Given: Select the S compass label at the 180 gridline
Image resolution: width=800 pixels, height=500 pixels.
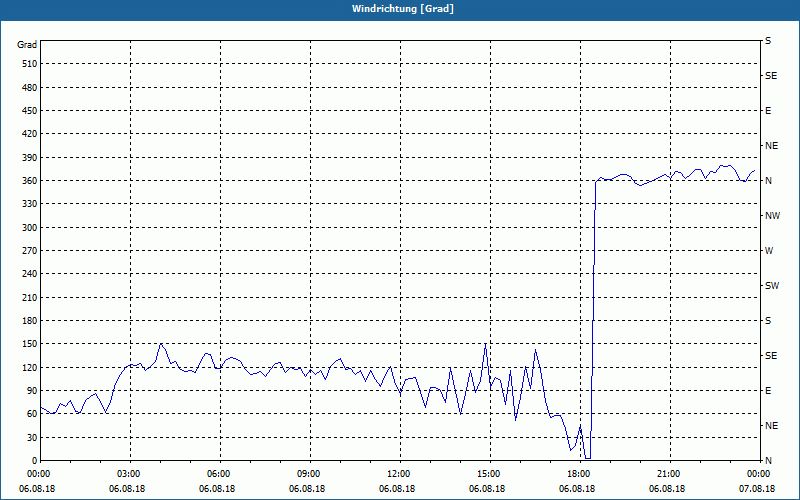Looking at the screenshot, I should [x=768, y=321].
